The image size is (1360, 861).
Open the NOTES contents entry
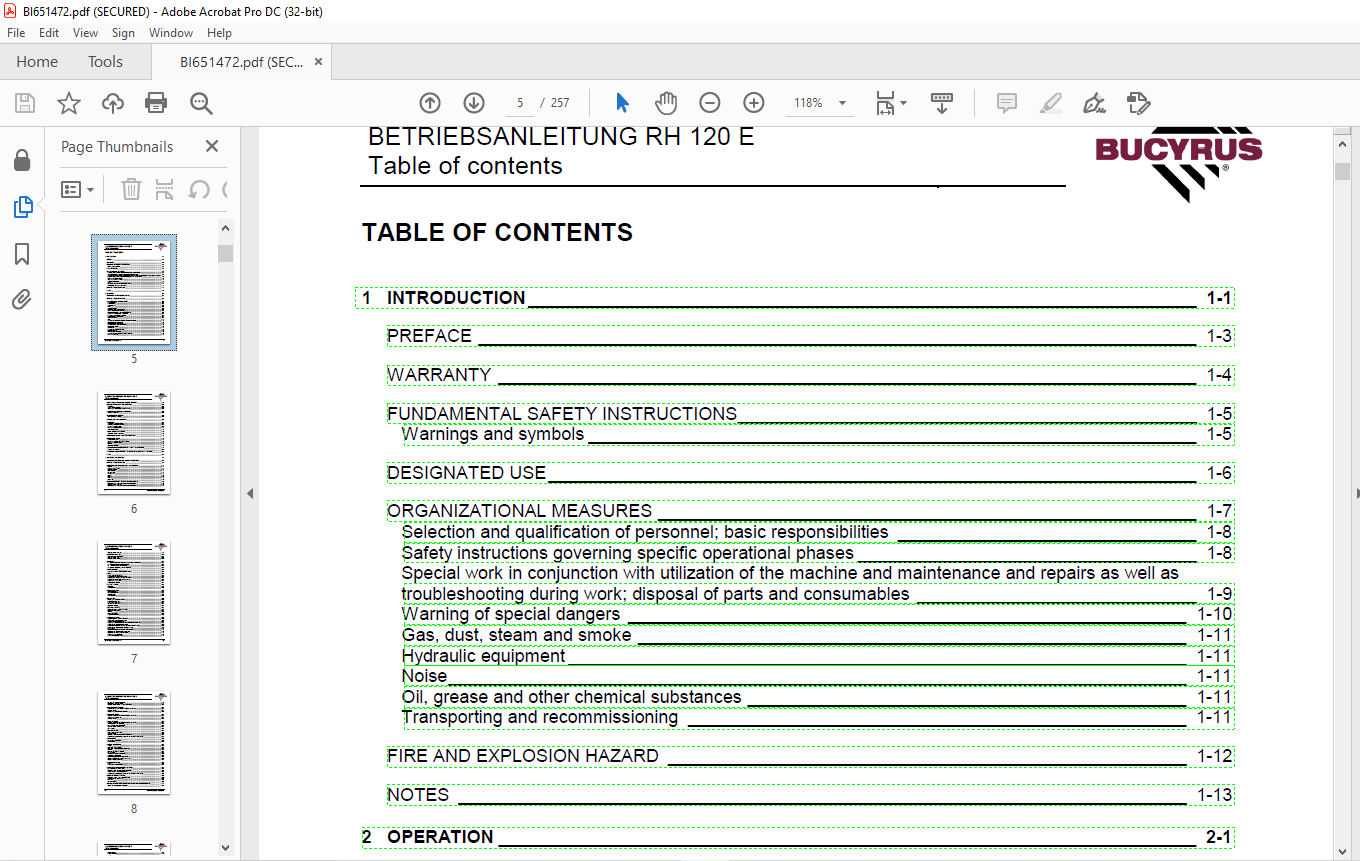(x=811, y=795)
